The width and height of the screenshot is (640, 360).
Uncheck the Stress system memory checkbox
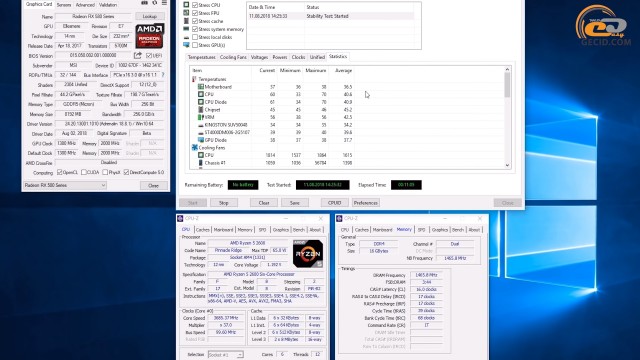pos(195,29)
